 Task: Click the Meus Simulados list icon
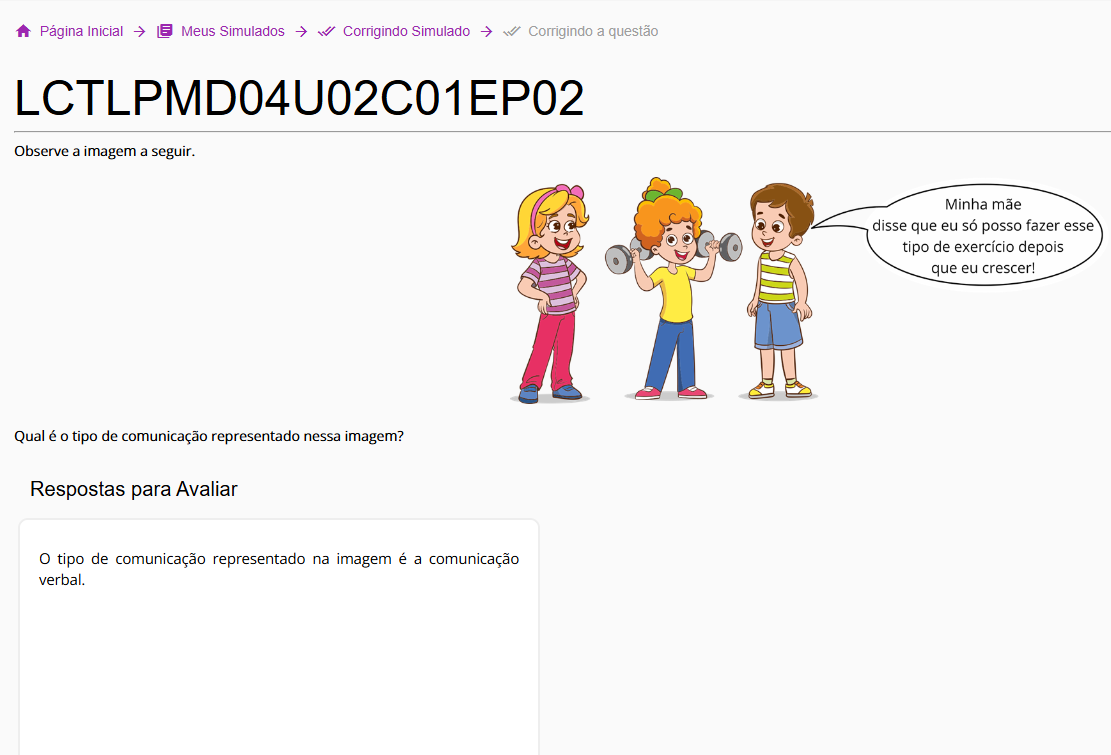pos(165,31)
